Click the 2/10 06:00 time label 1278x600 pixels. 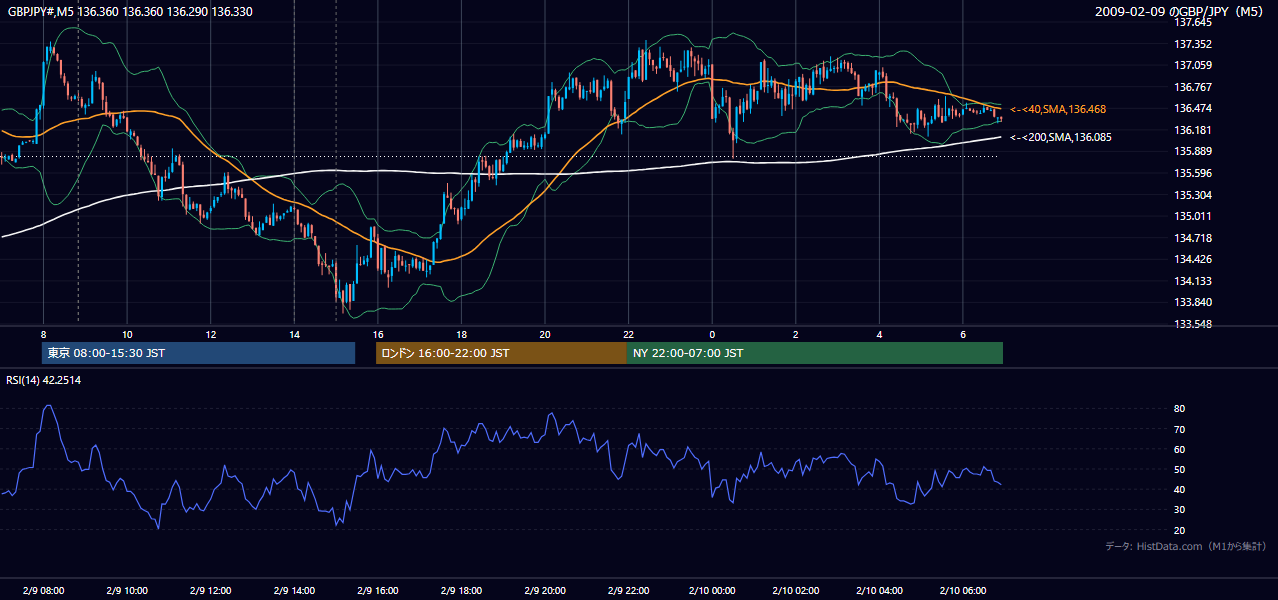(963, 590)
